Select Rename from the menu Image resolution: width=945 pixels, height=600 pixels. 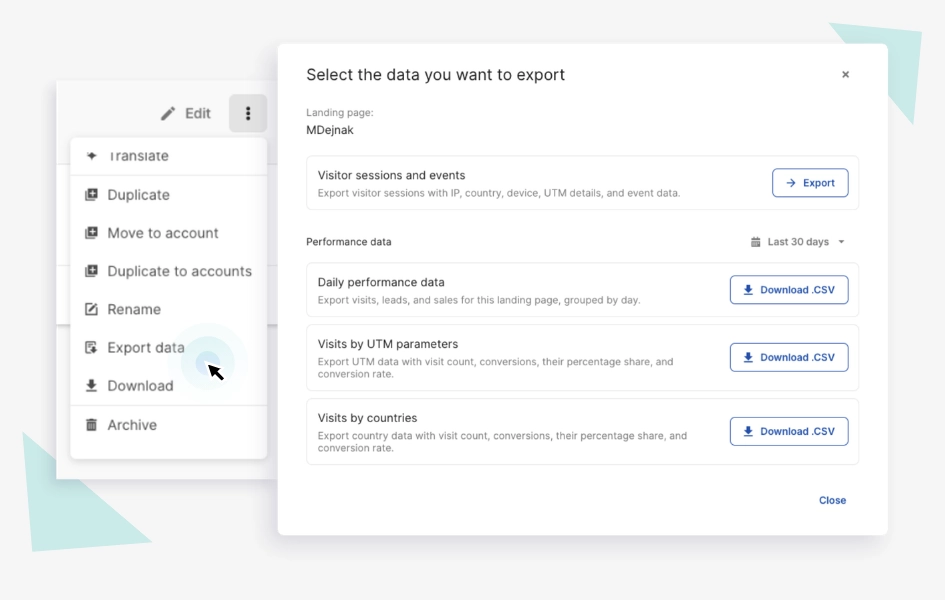(x=169, y=309)
